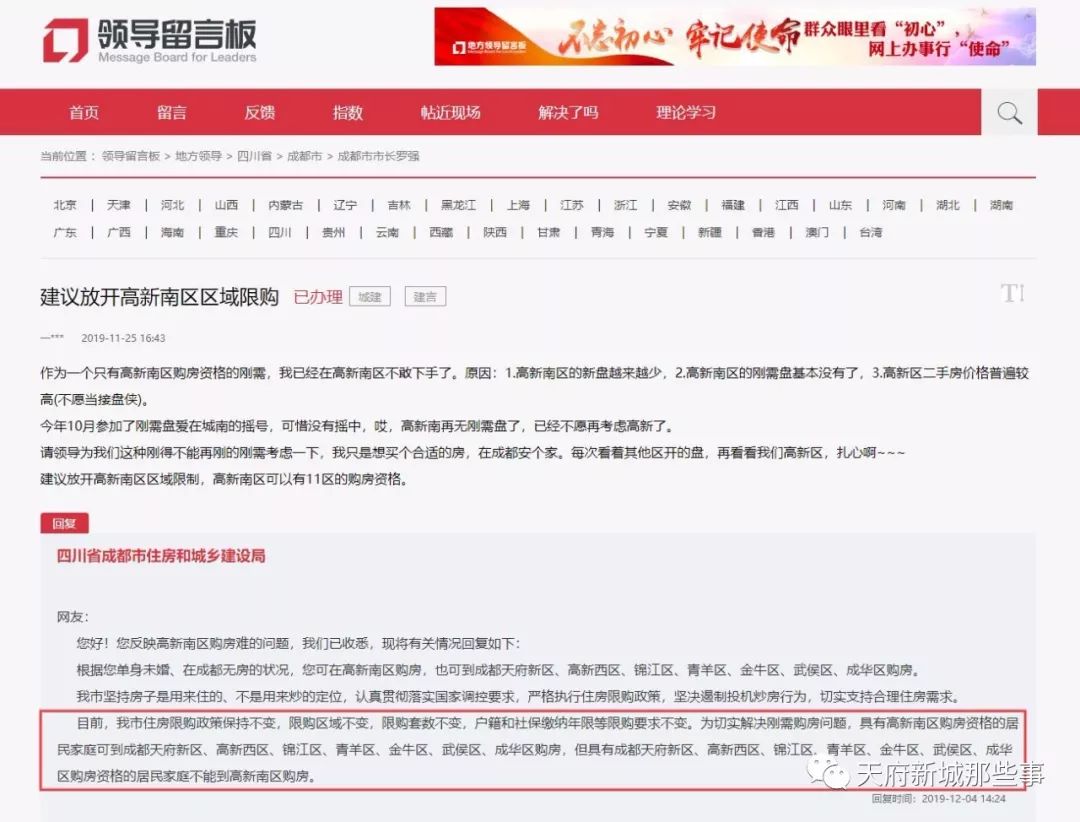Click the 建言 type tag

click(425, 297)
